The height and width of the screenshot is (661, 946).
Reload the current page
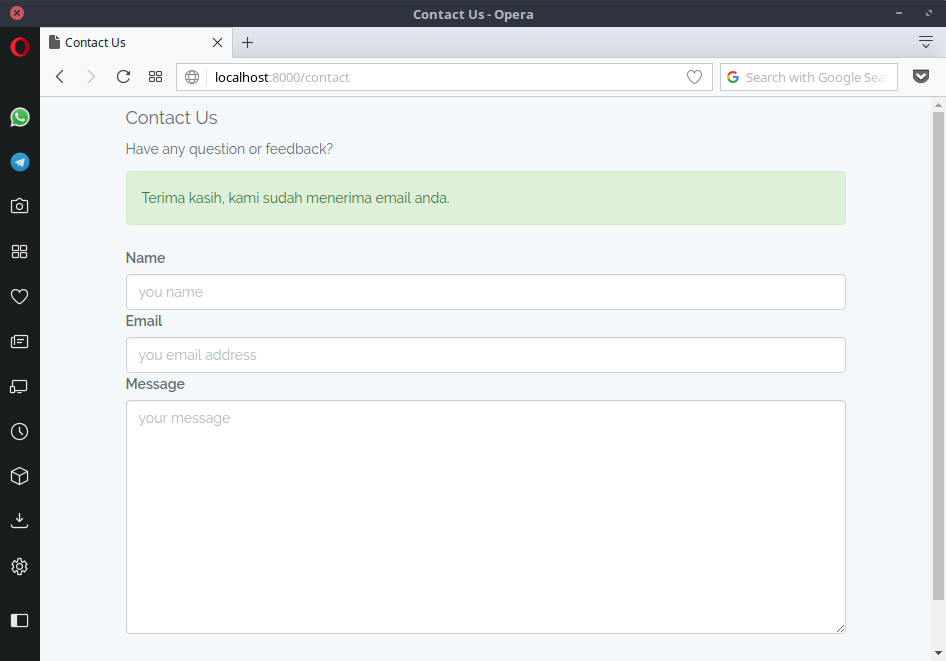click(x=123, y=77)
